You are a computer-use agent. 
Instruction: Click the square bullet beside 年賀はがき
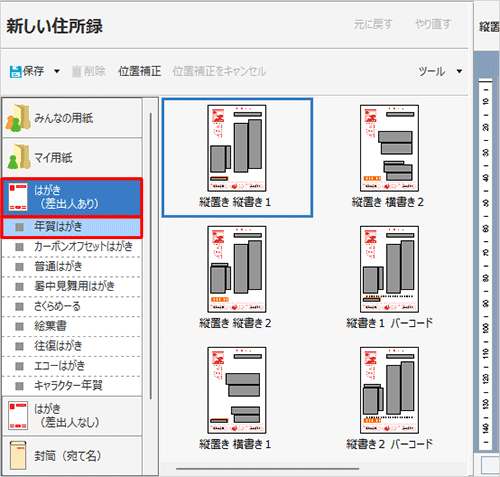[20, 227]
